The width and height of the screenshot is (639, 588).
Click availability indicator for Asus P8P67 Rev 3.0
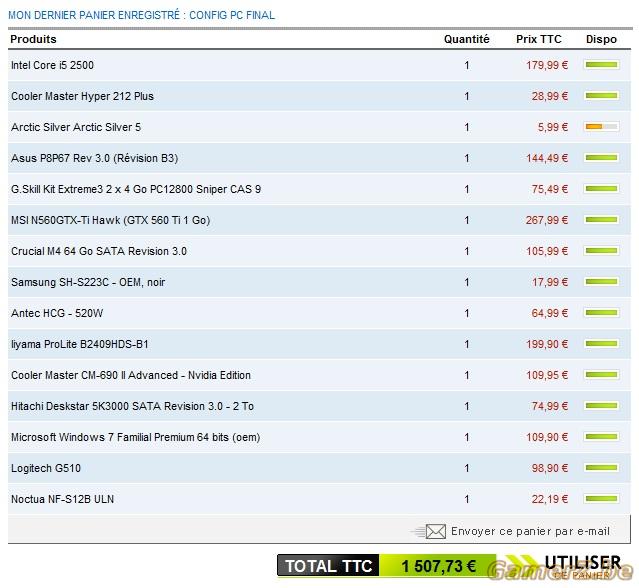[x=602, y=158]
